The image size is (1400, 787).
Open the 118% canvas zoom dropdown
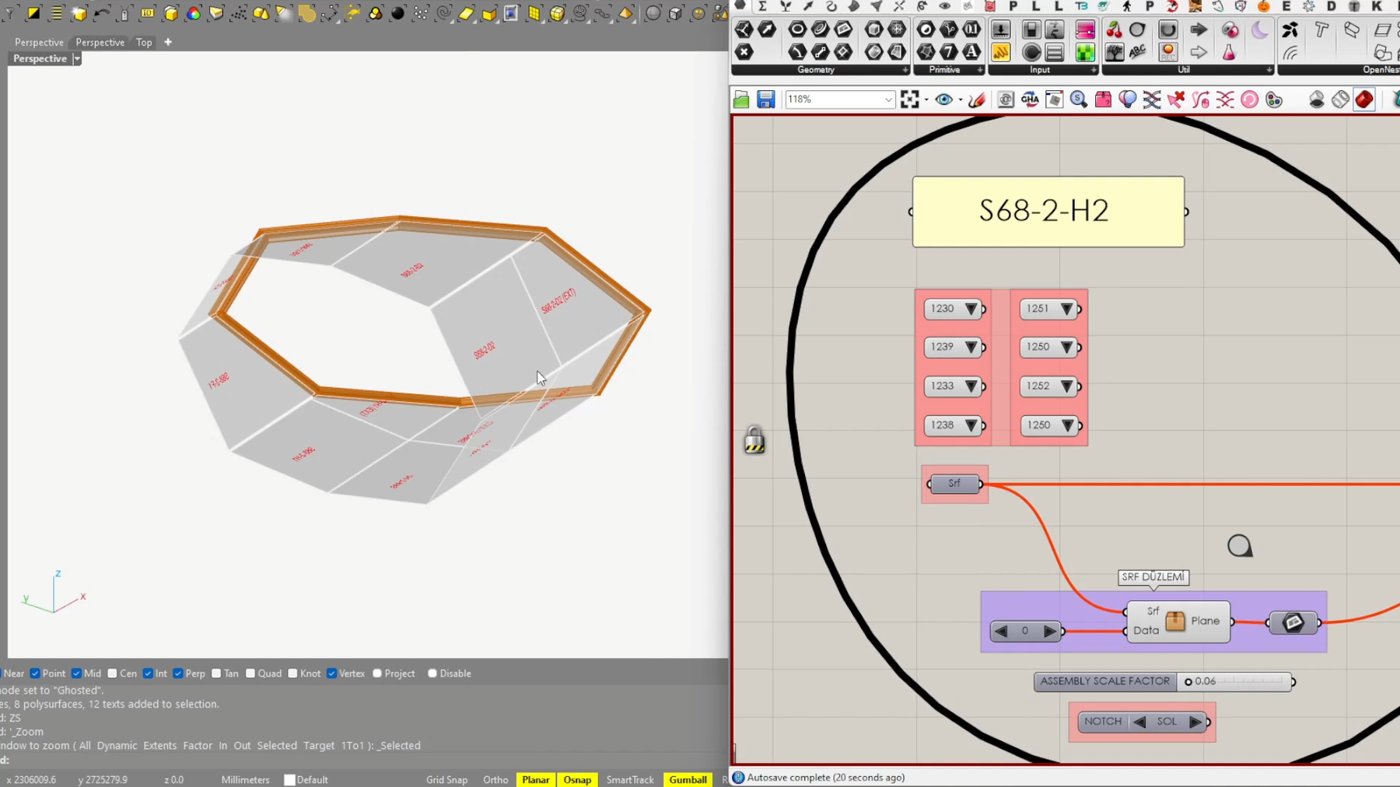(x=887, y=100)
